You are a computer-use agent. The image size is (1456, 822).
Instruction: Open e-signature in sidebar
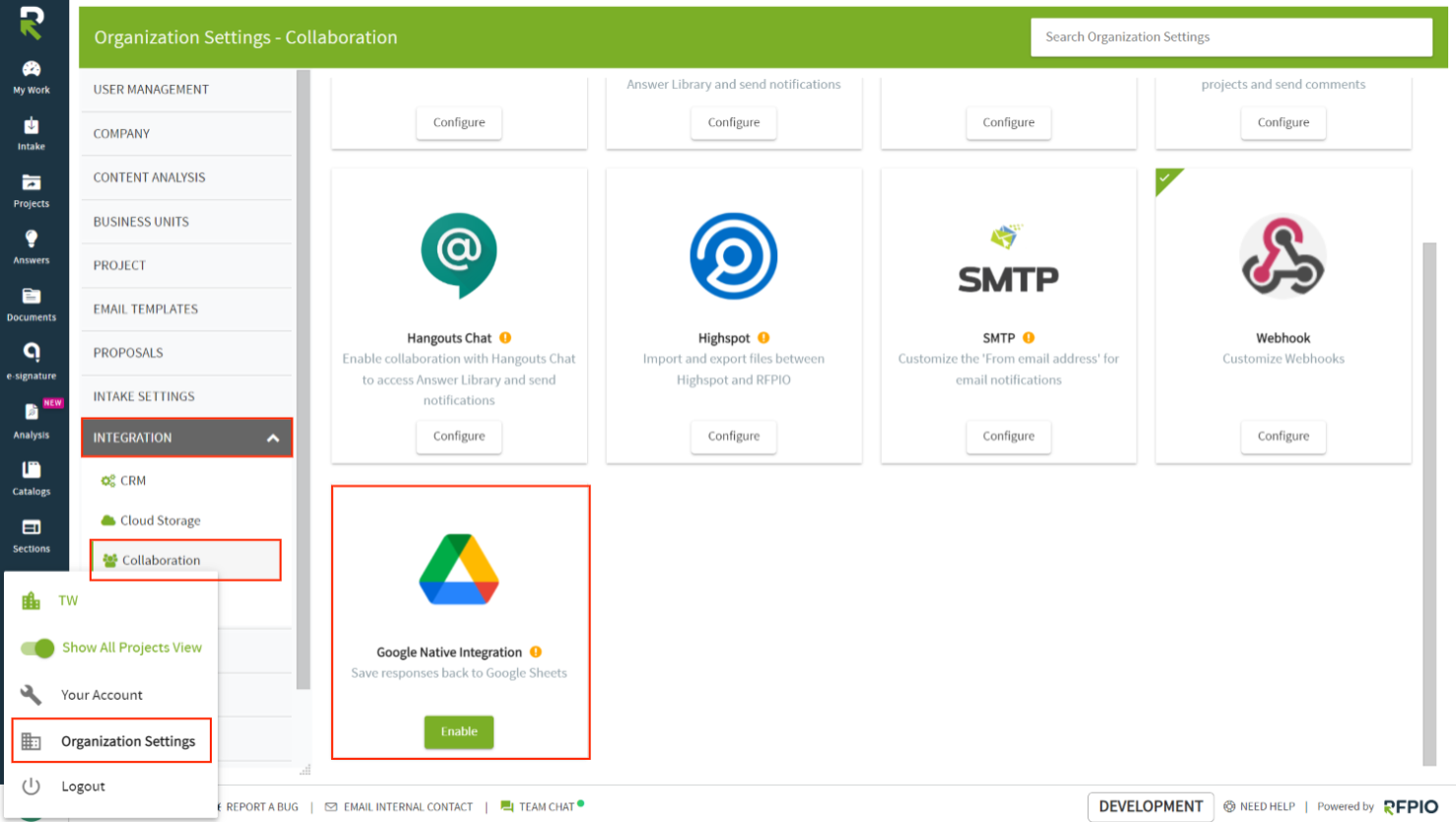click(x=32, y=361)
